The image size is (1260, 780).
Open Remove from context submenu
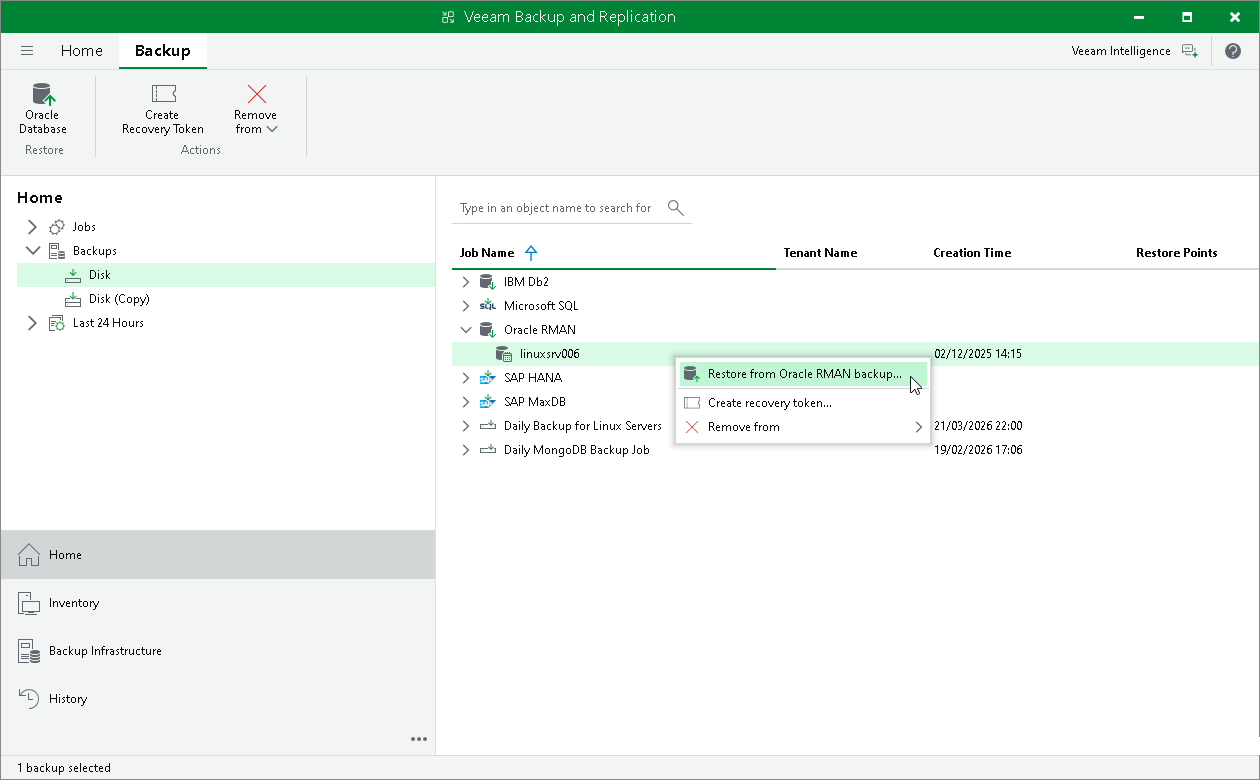[x=803, y=427]
